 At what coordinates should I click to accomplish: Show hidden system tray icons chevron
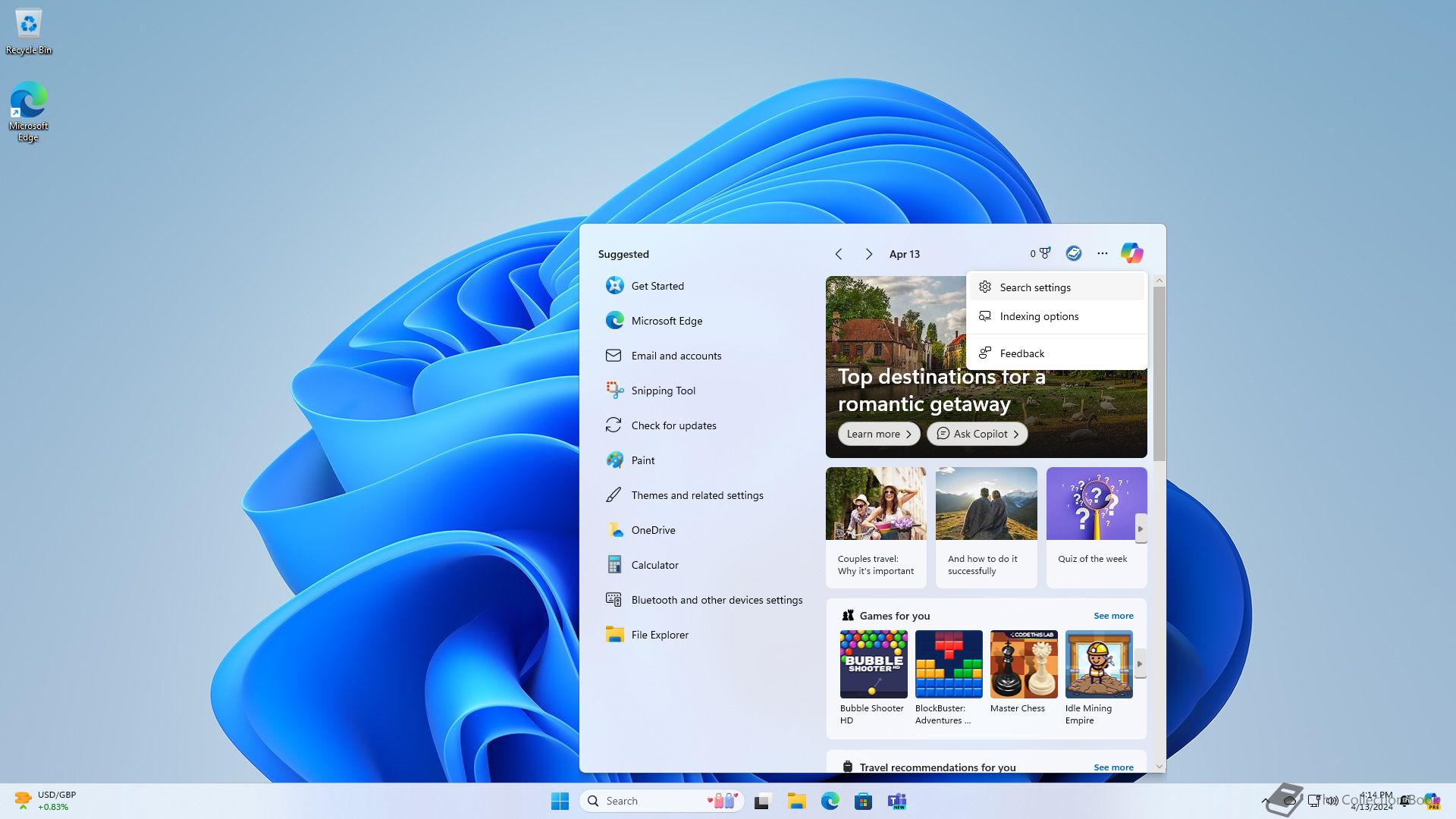1266,801
